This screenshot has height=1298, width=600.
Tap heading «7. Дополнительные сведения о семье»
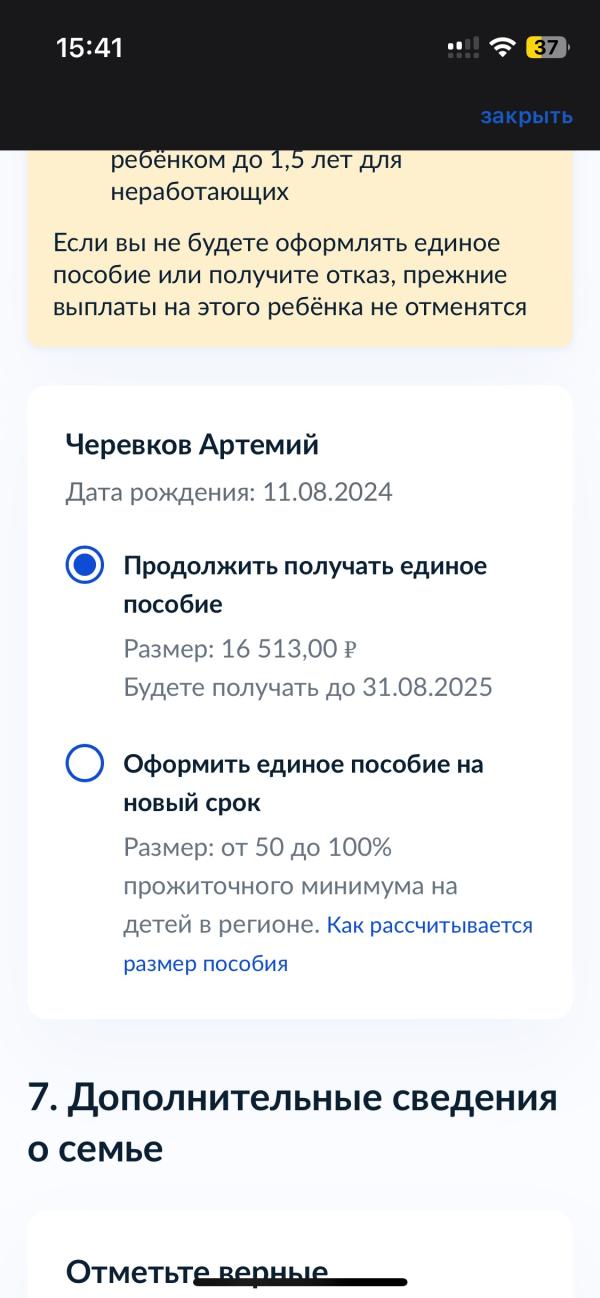pyautogui.click(x=292, y=1123)
